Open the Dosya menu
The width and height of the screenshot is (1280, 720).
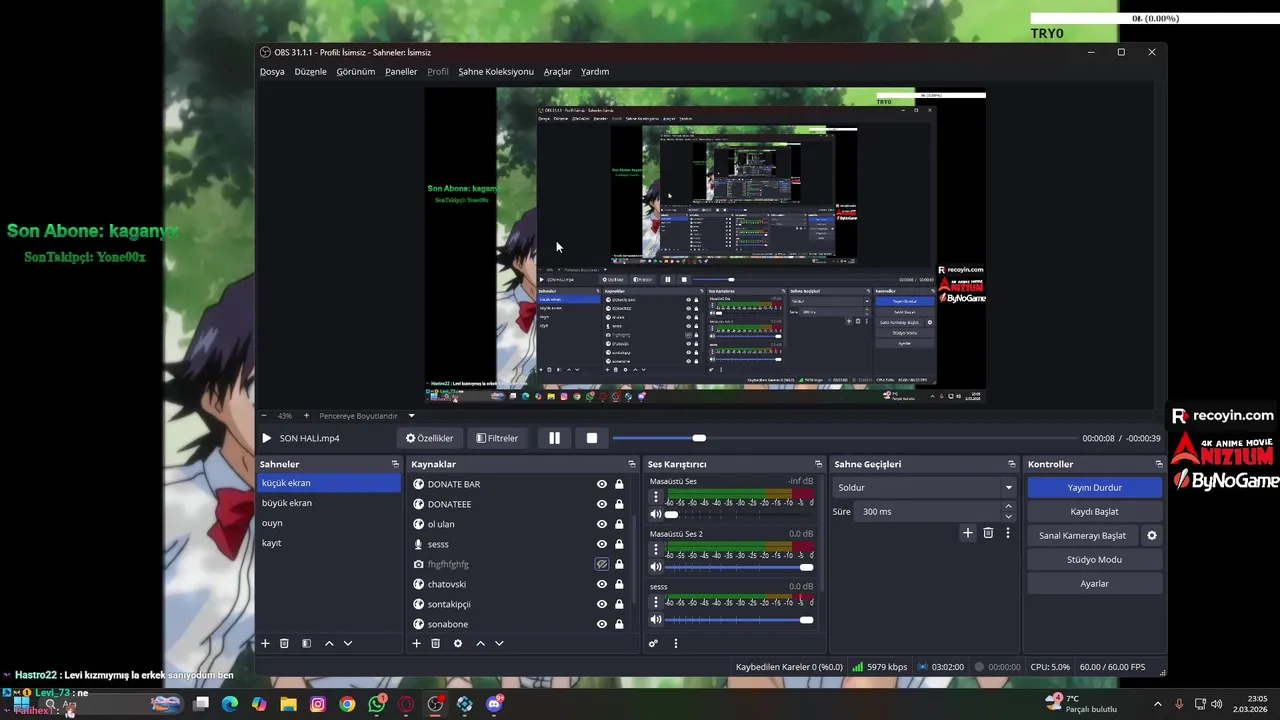tap(272, 72)
